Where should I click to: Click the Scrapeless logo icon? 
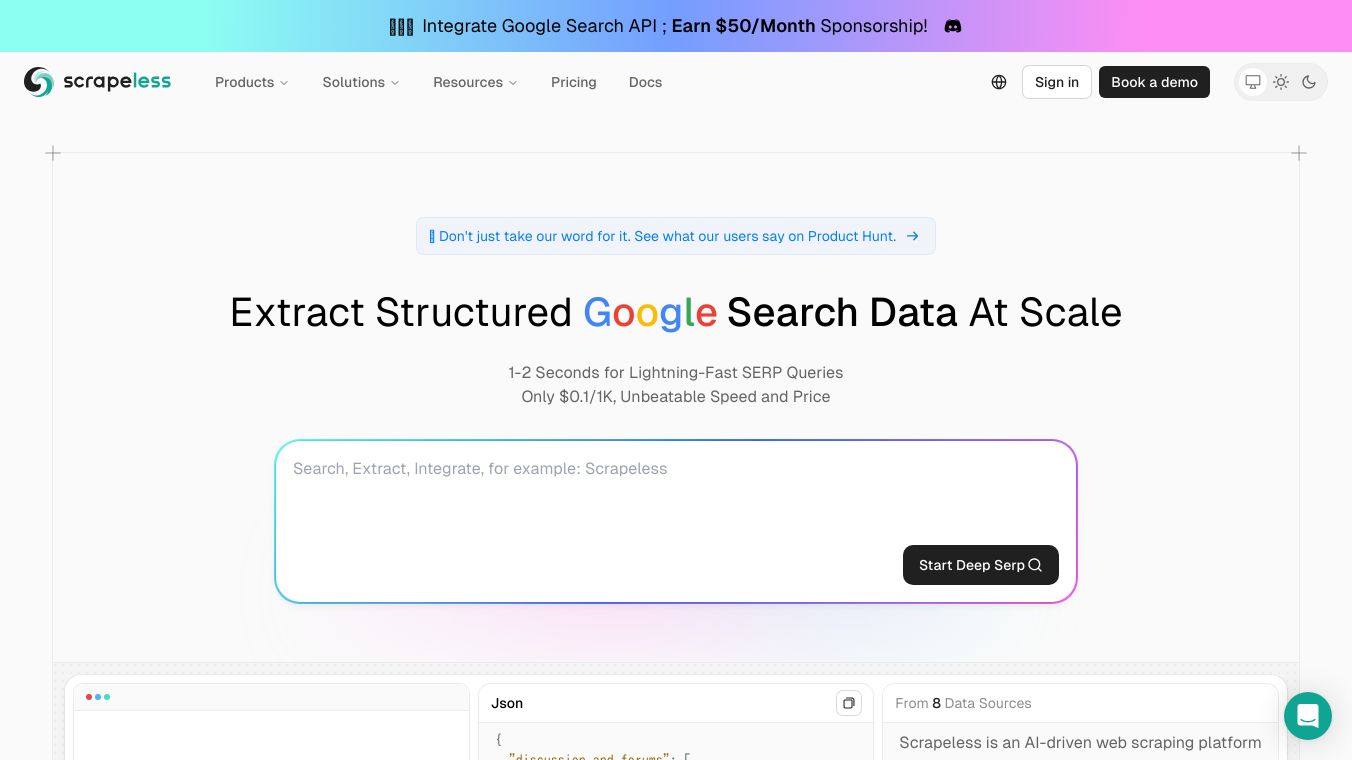[39, 82]
